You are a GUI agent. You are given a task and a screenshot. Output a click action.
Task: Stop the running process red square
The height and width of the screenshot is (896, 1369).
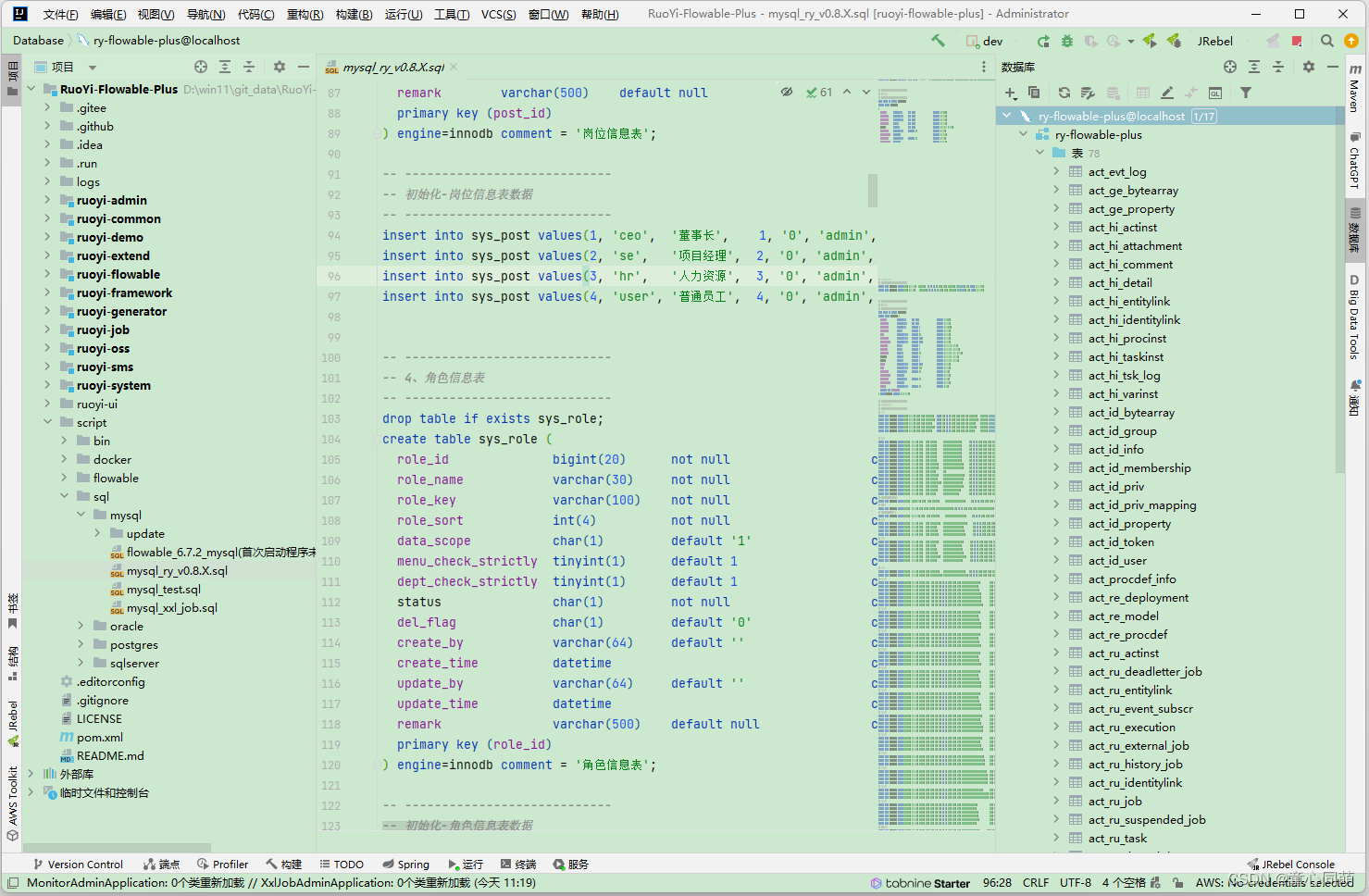click(x=1297, y=41)
